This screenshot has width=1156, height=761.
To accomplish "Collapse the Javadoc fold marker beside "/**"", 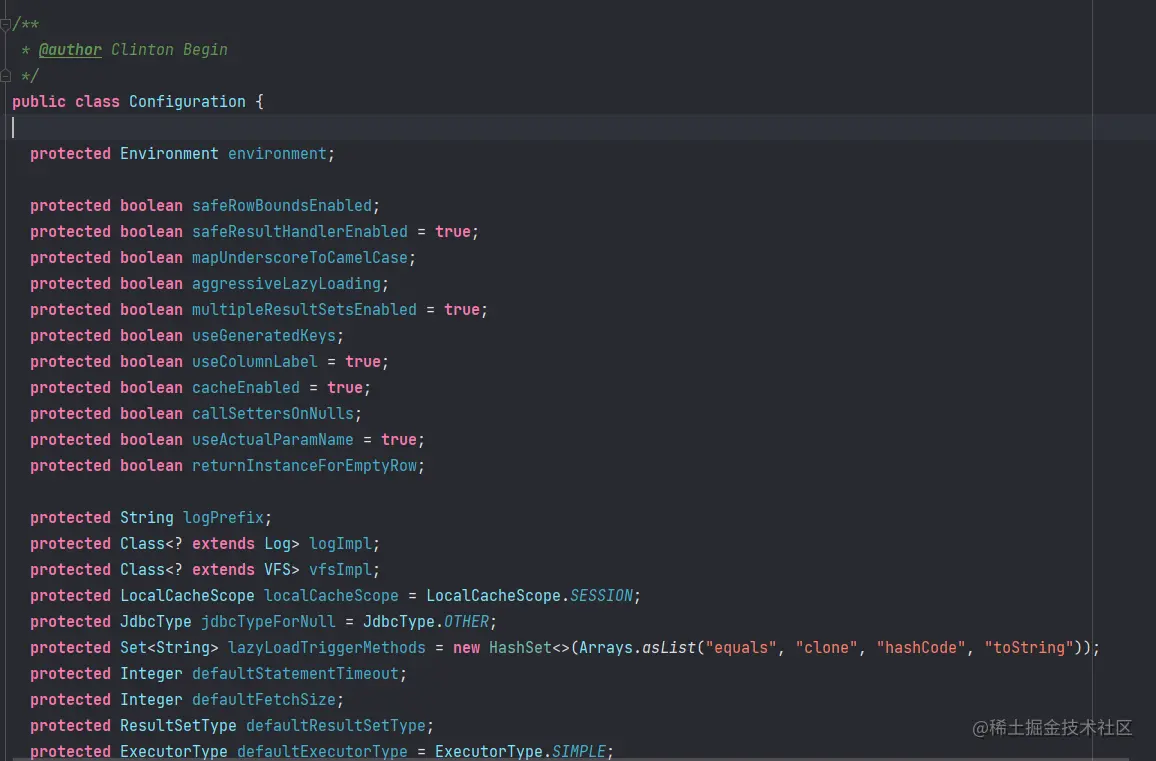I will pos(5,24).
